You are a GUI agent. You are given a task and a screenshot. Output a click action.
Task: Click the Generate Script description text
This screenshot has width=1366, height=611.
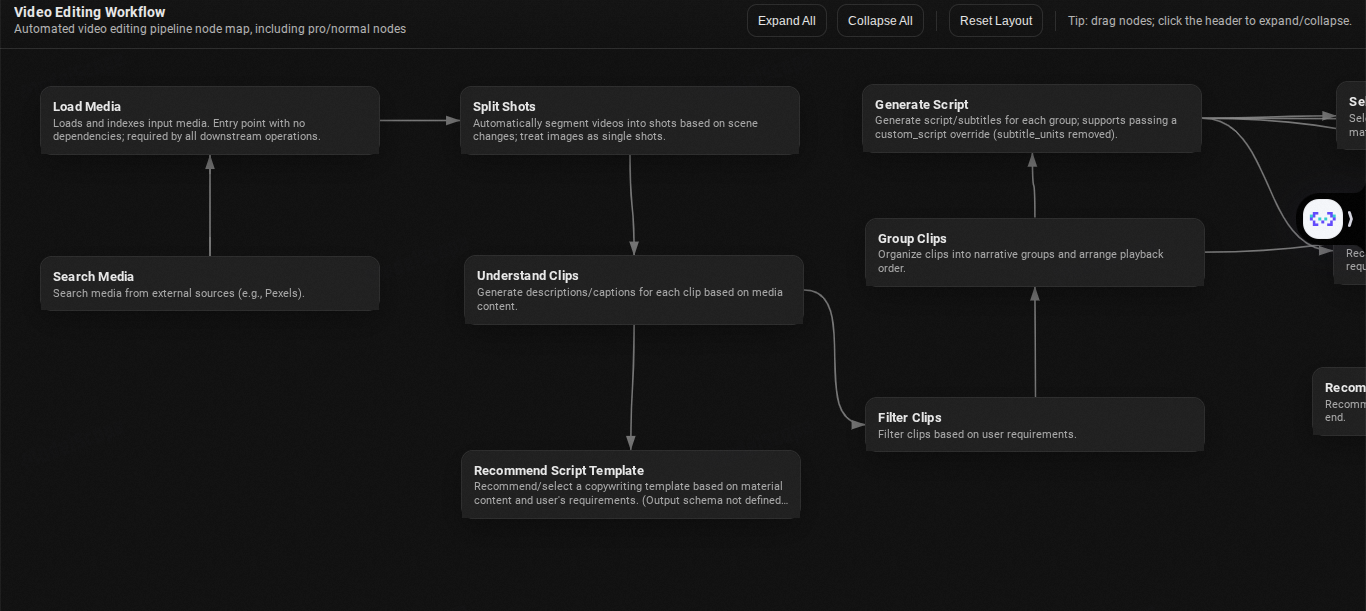pos(1026,127)
